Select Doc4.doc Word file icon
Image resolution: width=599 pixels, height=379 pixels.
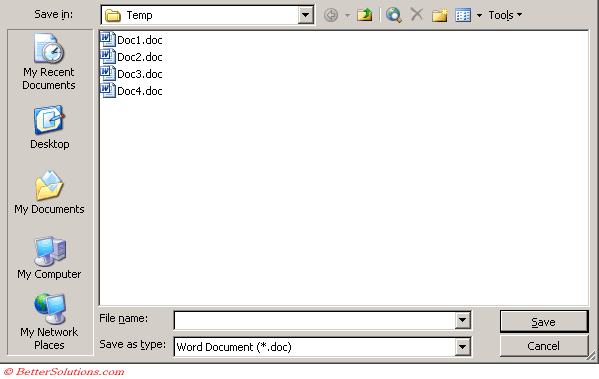pyautogui.click(x=108, y=91)
